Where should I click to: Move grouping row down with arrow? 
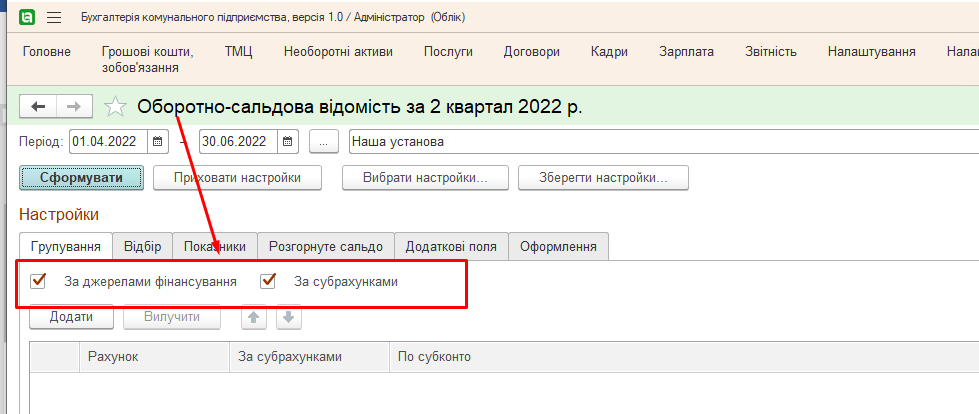[288, 317]
